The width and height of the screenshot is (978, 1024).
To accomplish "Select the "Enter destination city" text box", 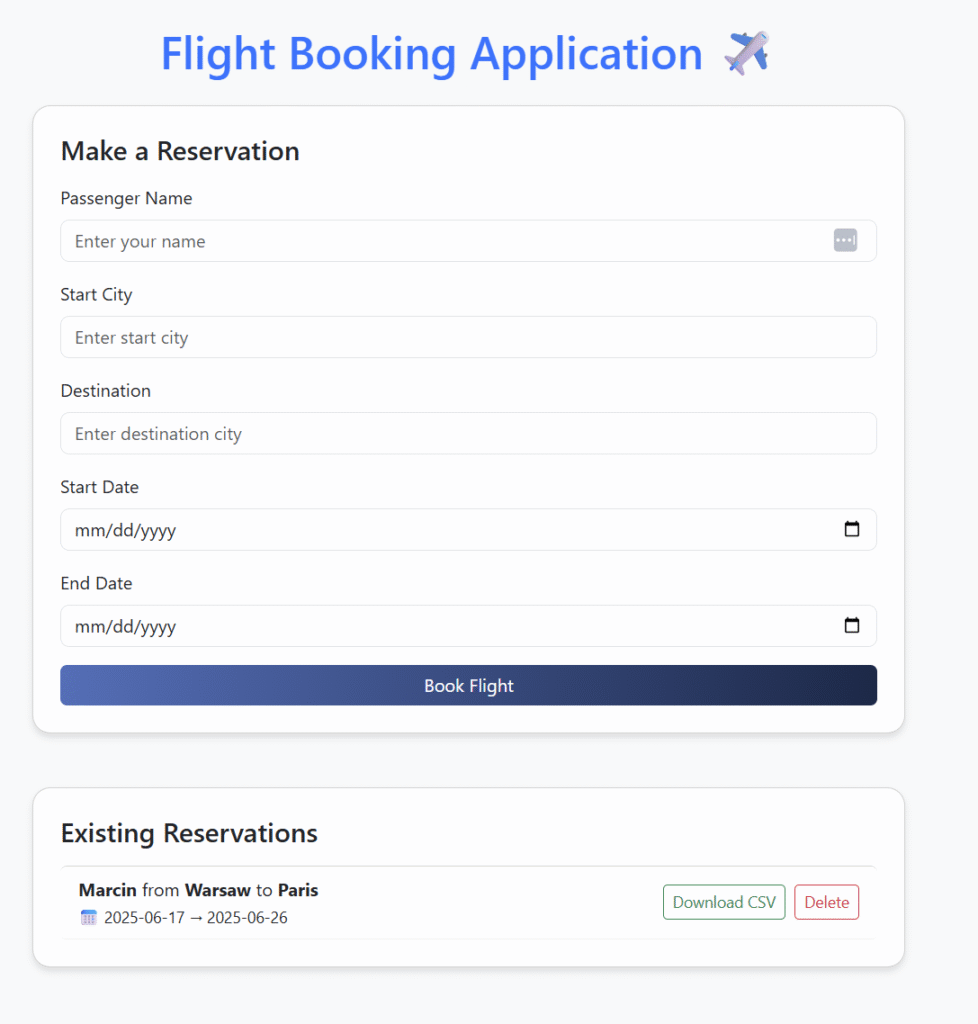I will (468, 434).
